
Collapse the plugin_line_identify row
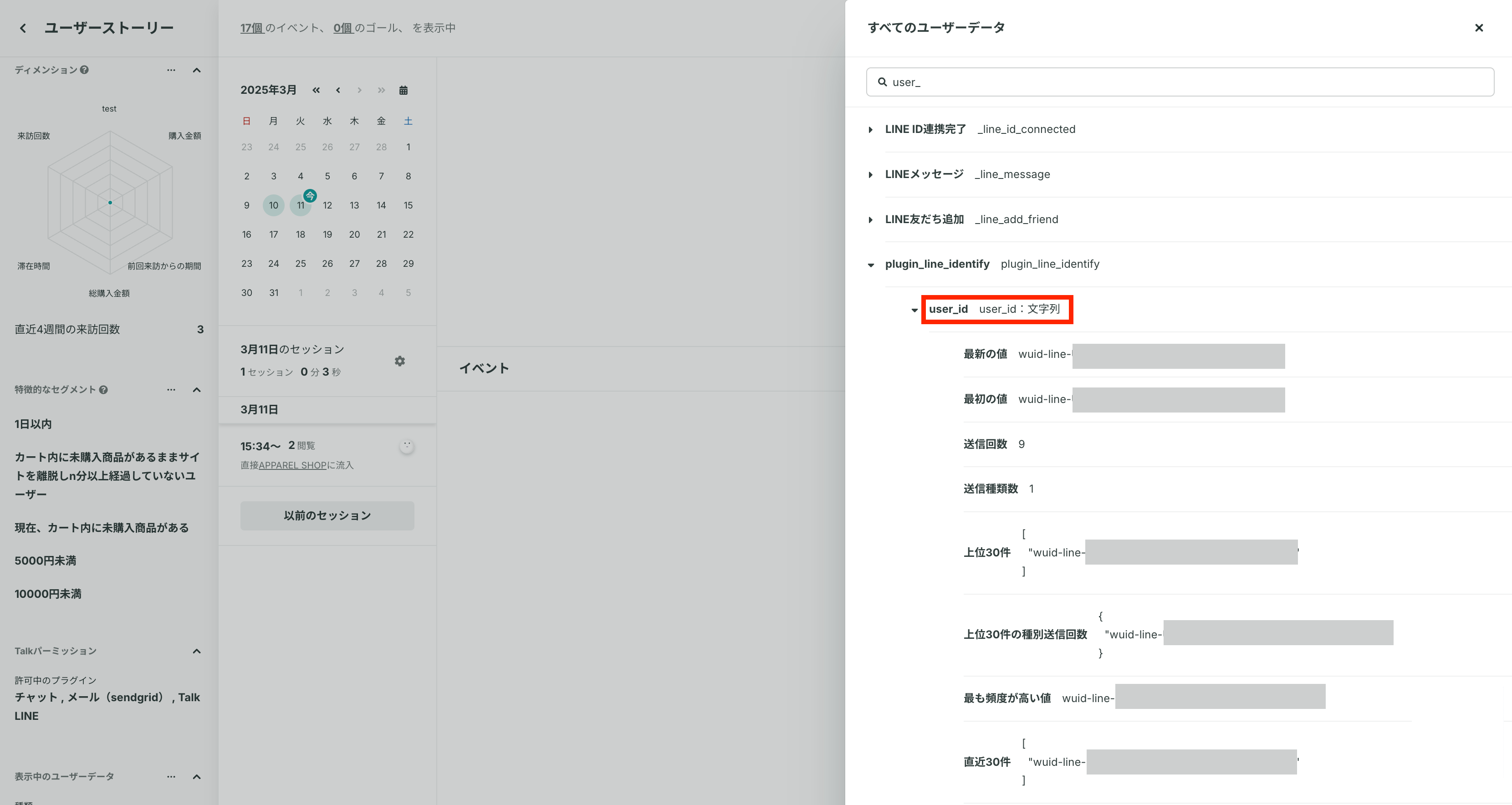[x=870, y=265]
